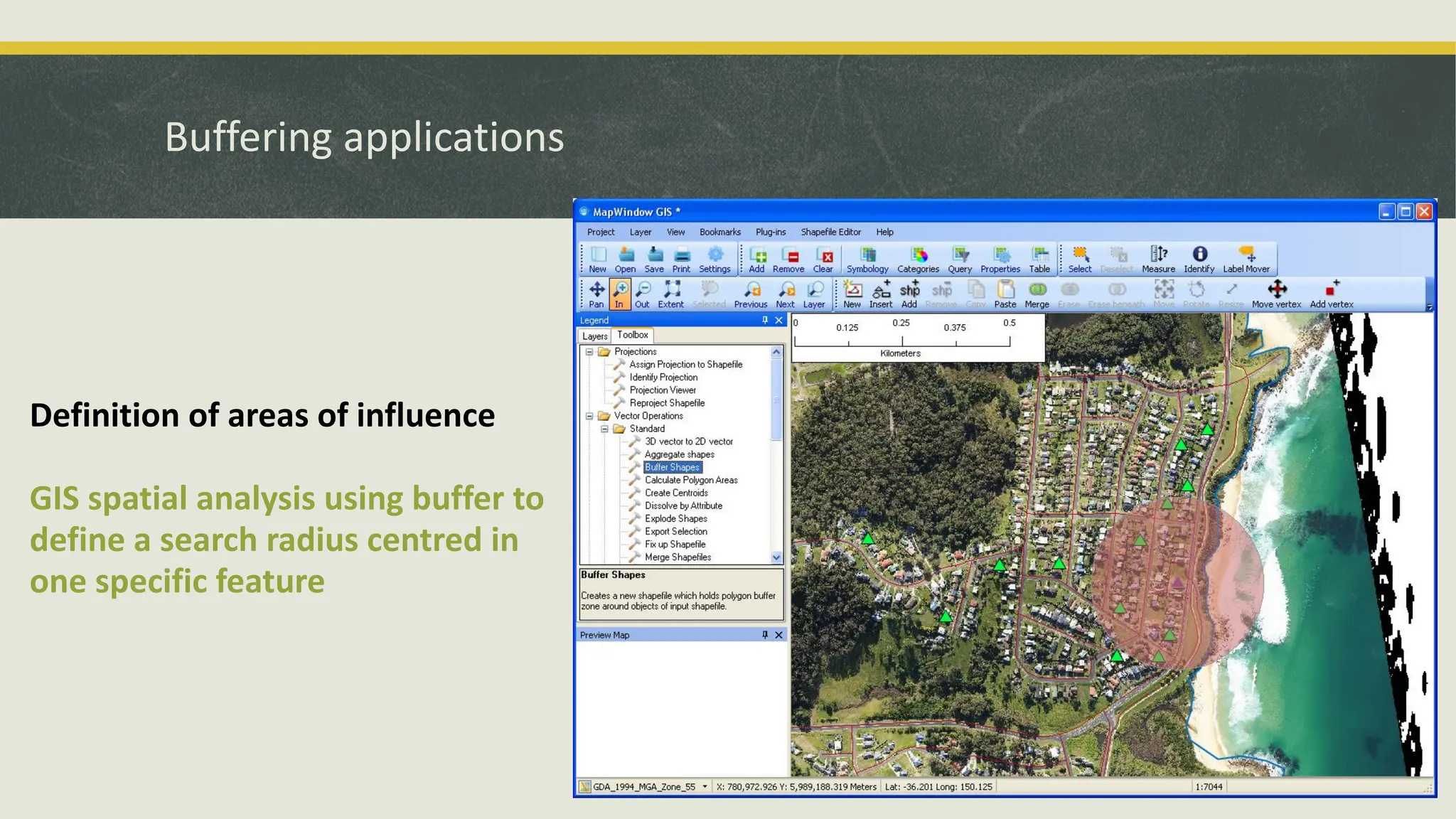Toggle pin on Preview Map panel
This screenshot has height=819, width=1456.
[765, 635]
